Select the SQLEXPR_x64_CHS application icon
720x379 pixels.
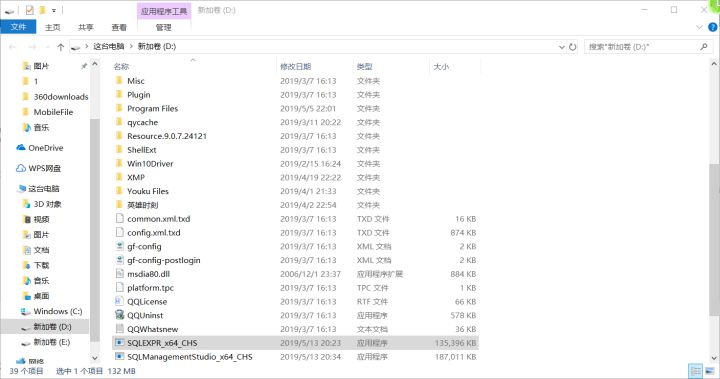pyautogui.click(x=119, y=343)
